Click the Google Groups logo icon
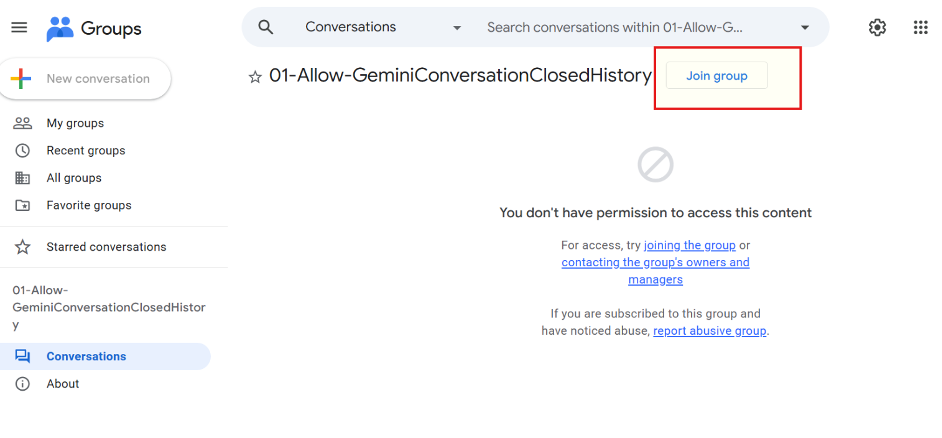This screenshot has height=438, width=942. 60,28
